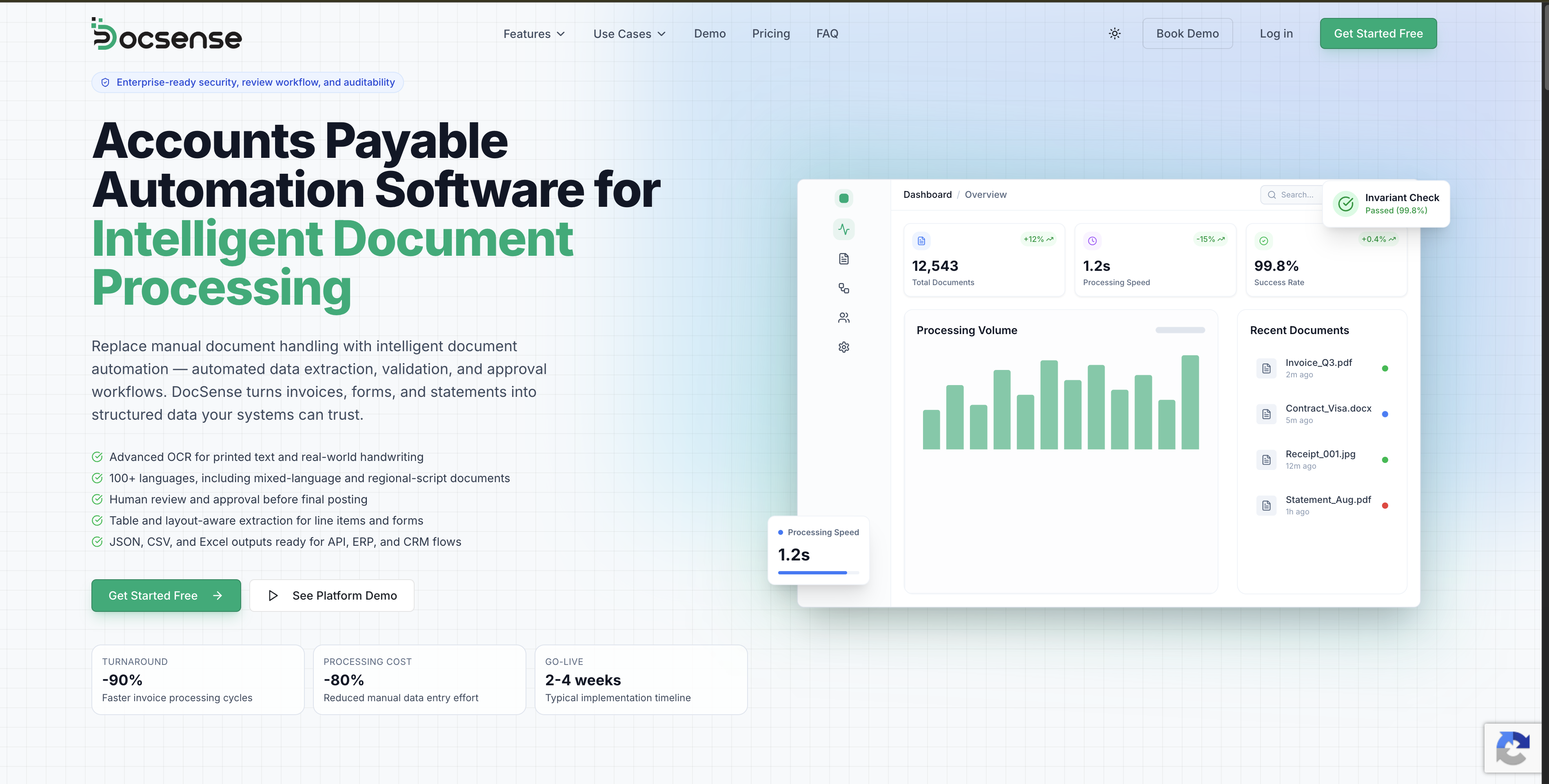Click the +12% trend badge
The width and height of the screenshot is (1549, 784).
(x=1039, y=239)
